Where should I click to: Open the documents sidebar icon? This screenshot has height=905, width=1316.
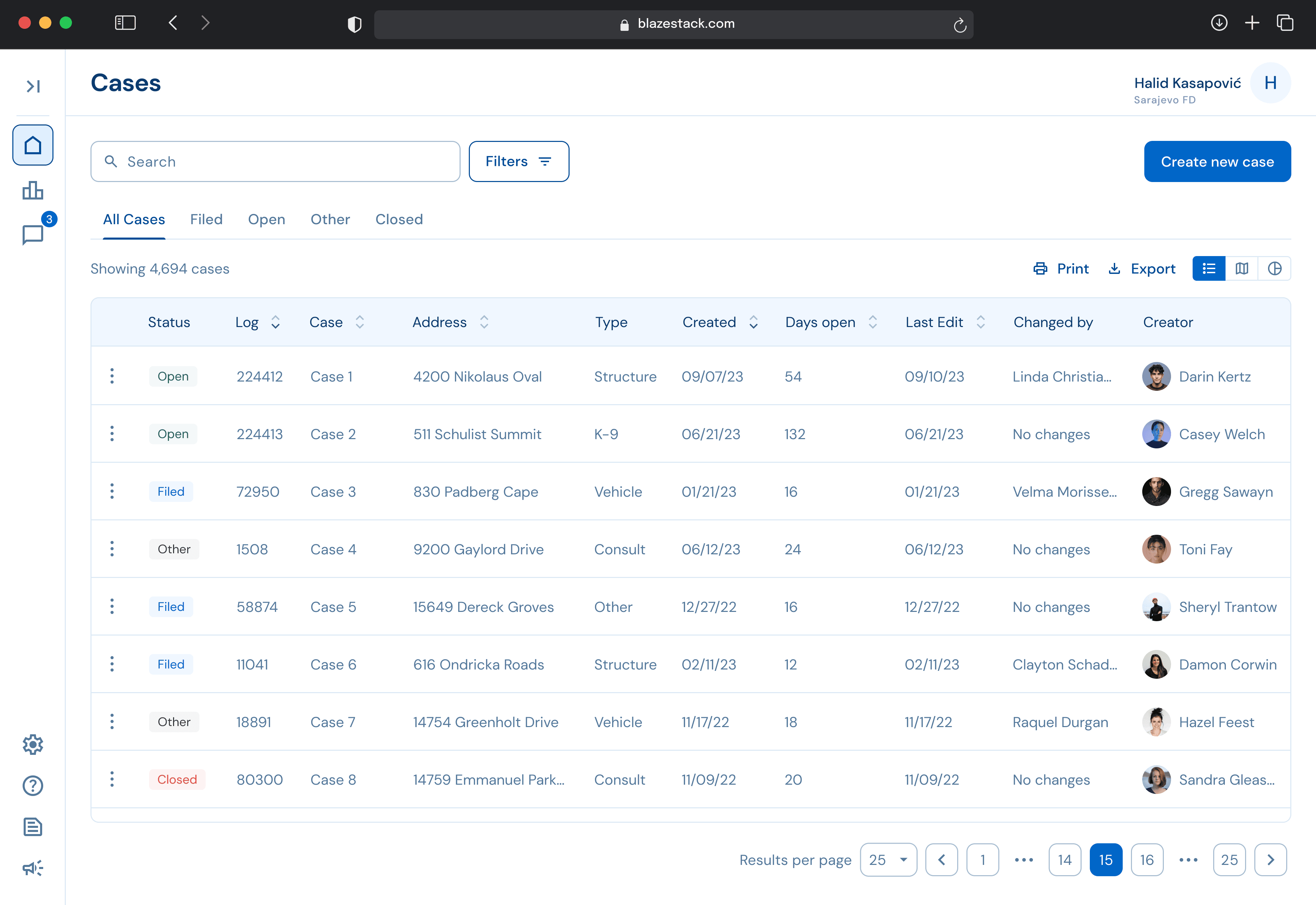pos(33,827)
